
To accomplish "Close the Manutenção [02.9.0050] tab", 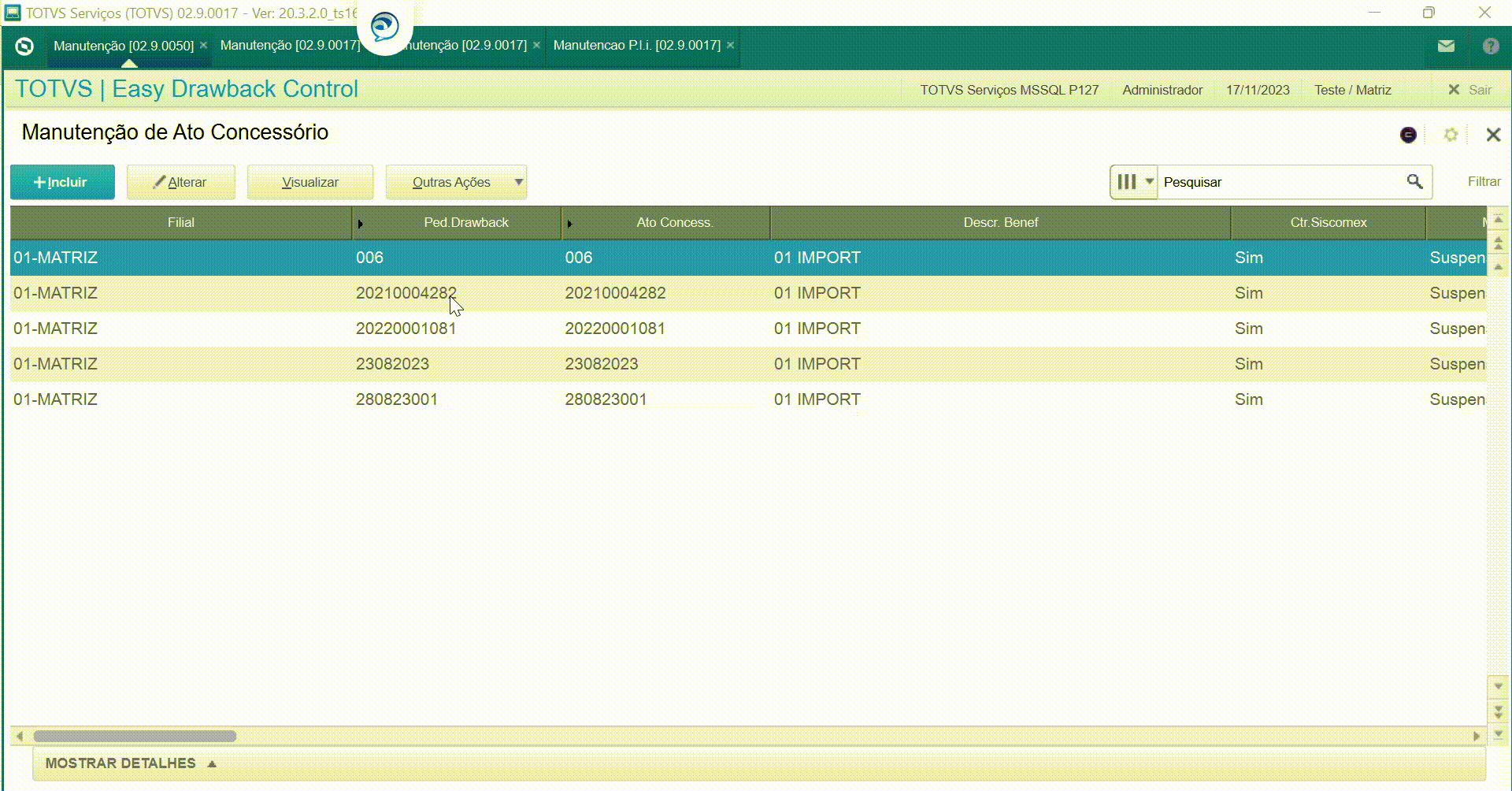I will pos(203,46).
